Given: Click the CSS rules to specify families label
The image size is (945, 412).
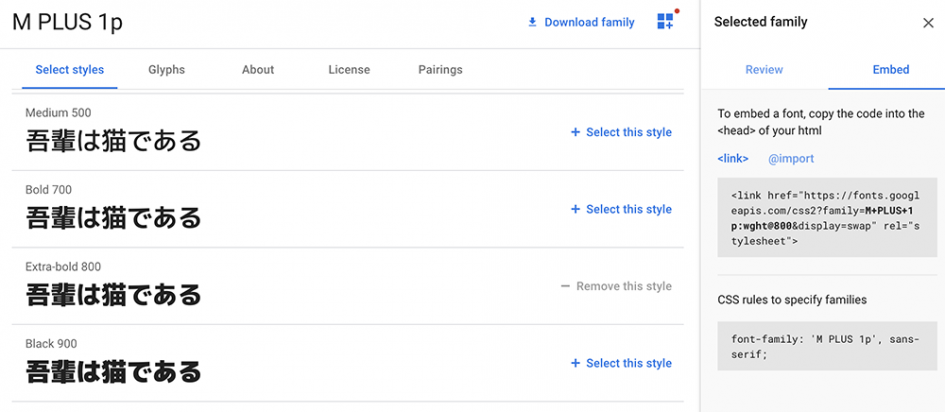Looking at the screenshot, I should [x=792, y=299].
